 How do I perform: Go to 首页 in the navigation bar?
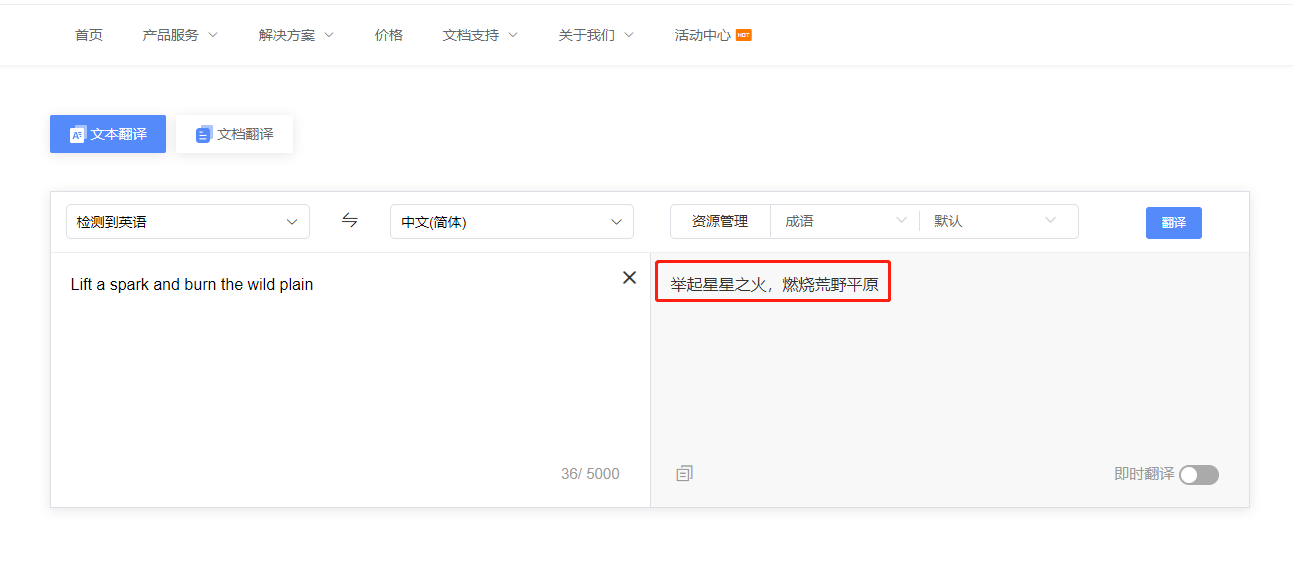tap(89, 35)
